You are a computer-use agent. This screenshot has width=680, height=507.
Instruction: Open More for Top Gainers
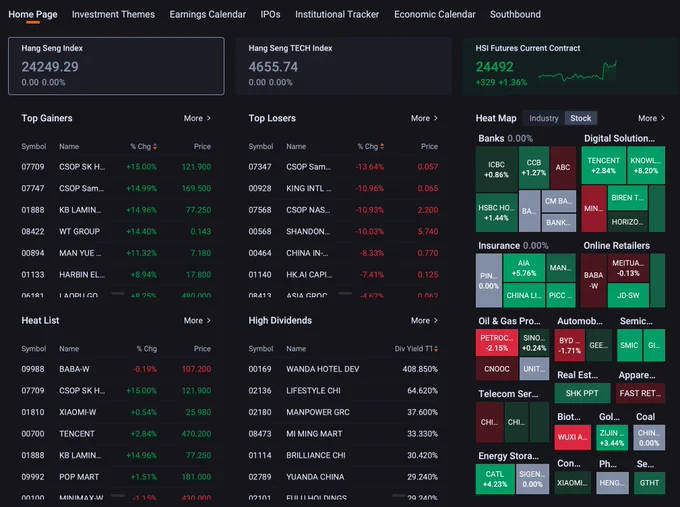pyautogui.click(x=197, y=118)
